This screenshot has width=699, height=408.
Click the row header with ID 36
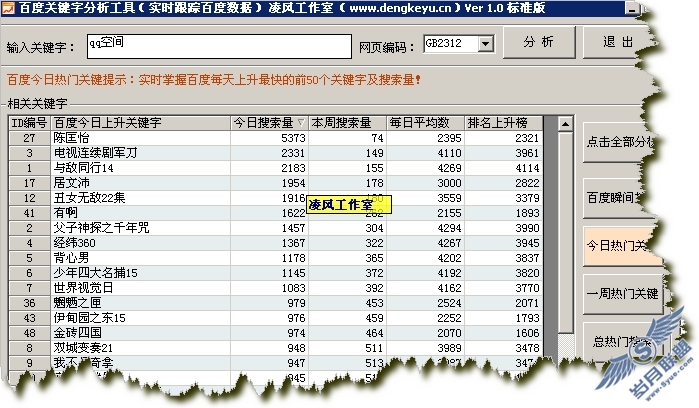(29, 303)
